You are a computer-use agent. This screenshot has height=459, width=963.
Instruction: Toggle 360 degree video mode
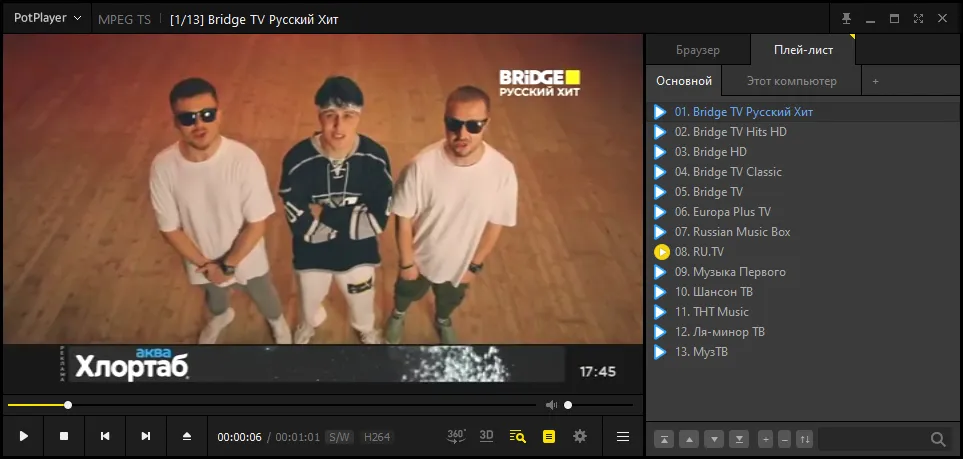coord(456,436)
